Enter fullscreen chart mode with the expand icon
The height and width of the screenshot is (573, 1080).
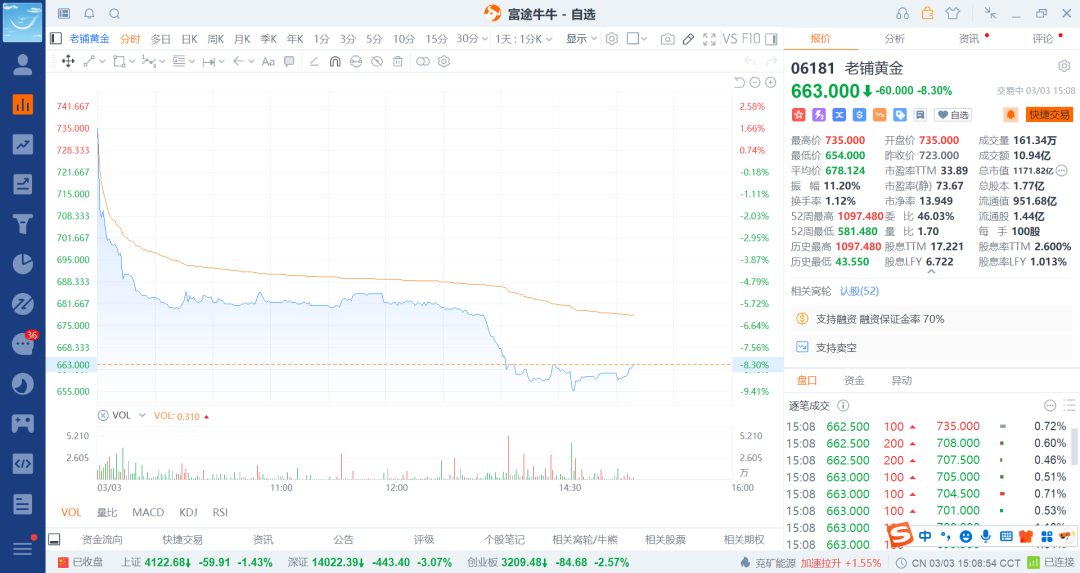(x=709, y=39)
